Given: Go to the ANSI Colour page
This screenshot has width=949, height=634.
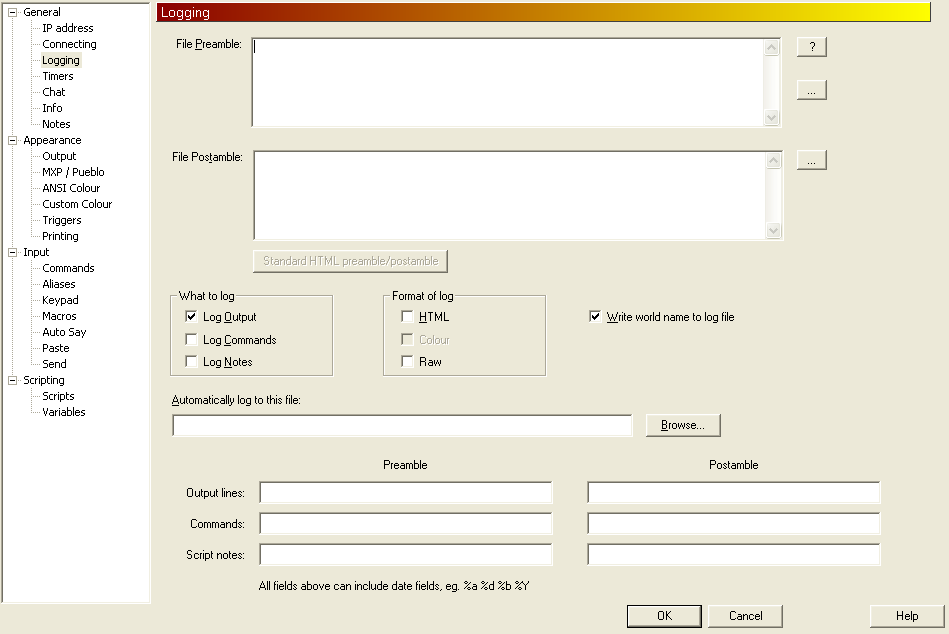Looking at the screenshot, I should click(71, 188).
